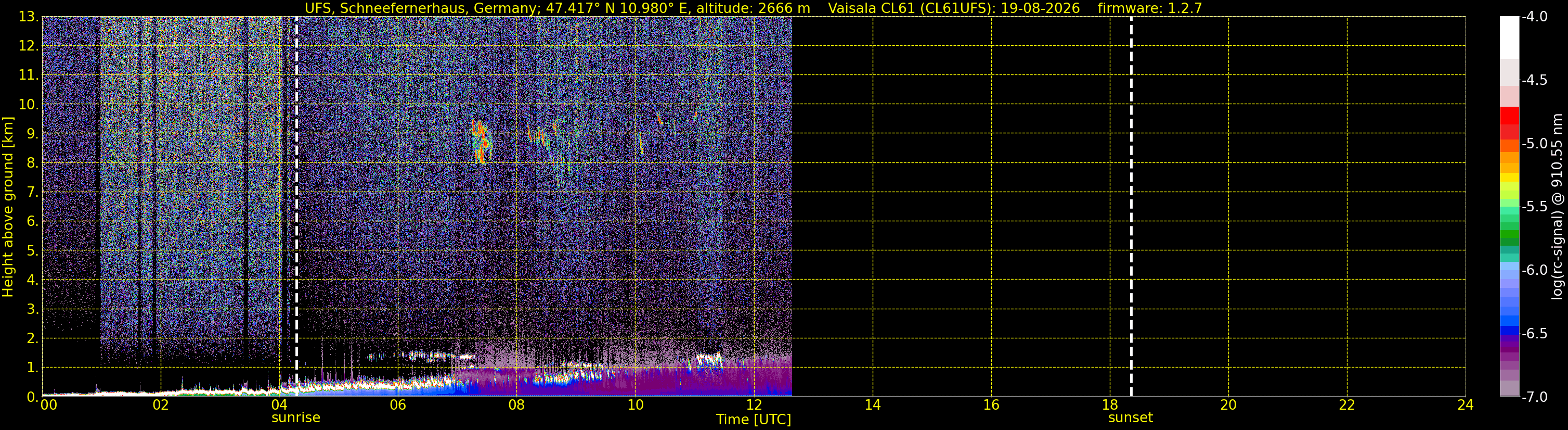Select the dashed sunset marker line
This screenshot has width=1568, height=430.
point(1131,207)
